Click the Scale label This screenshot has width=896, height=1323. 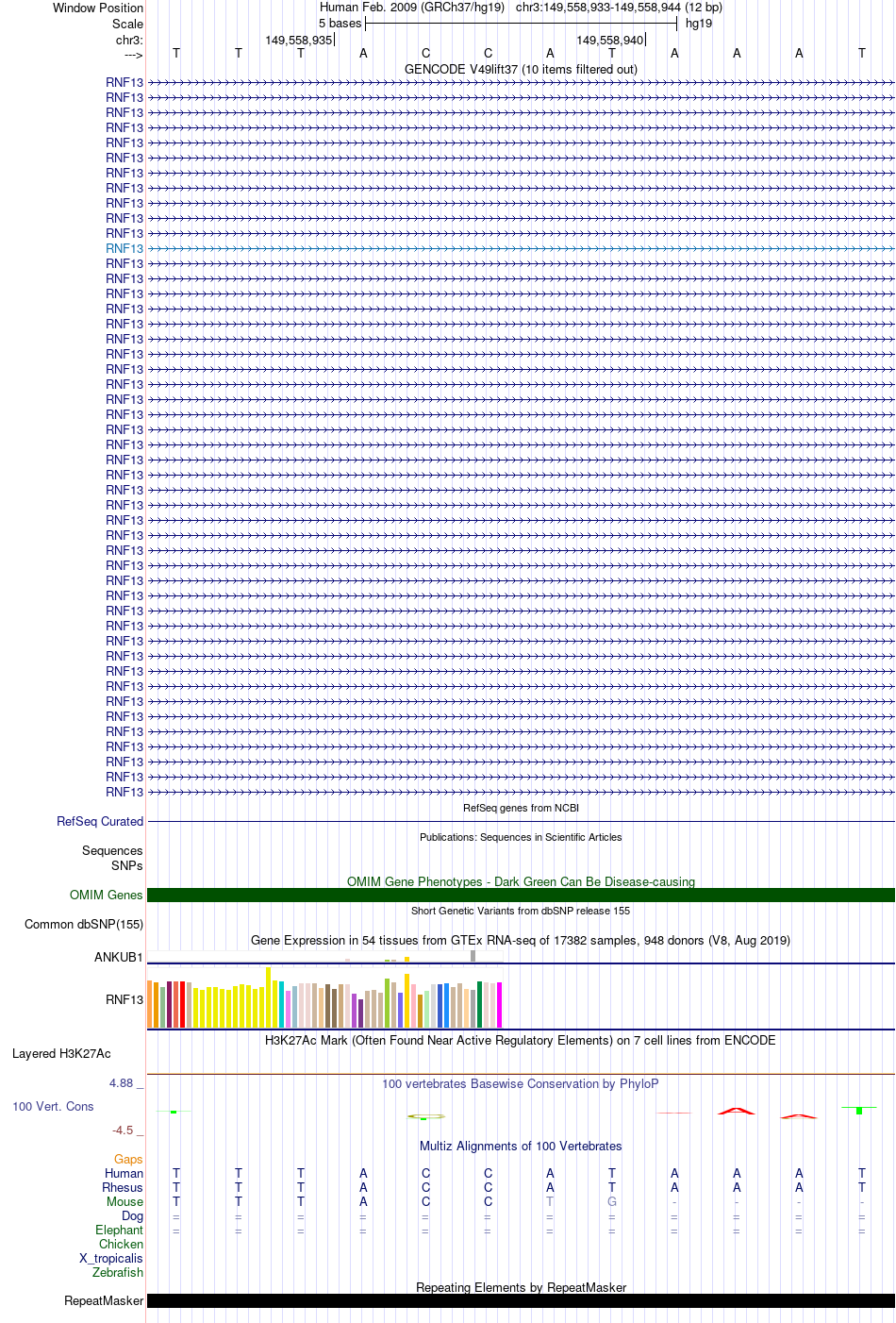pos(128,25)
